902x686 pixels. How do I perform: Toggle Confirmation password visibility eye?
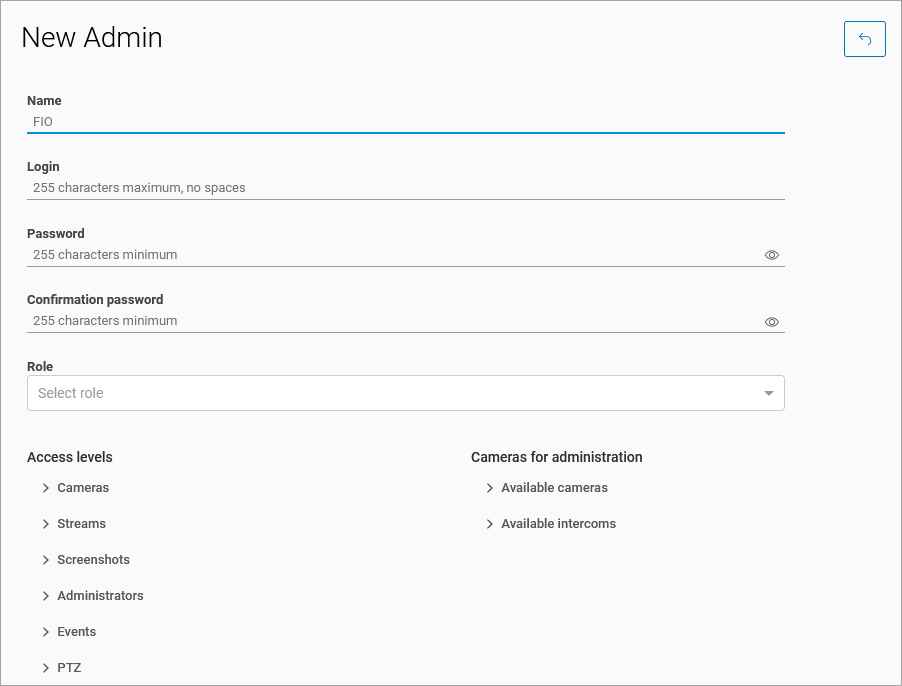coord(771,322)
